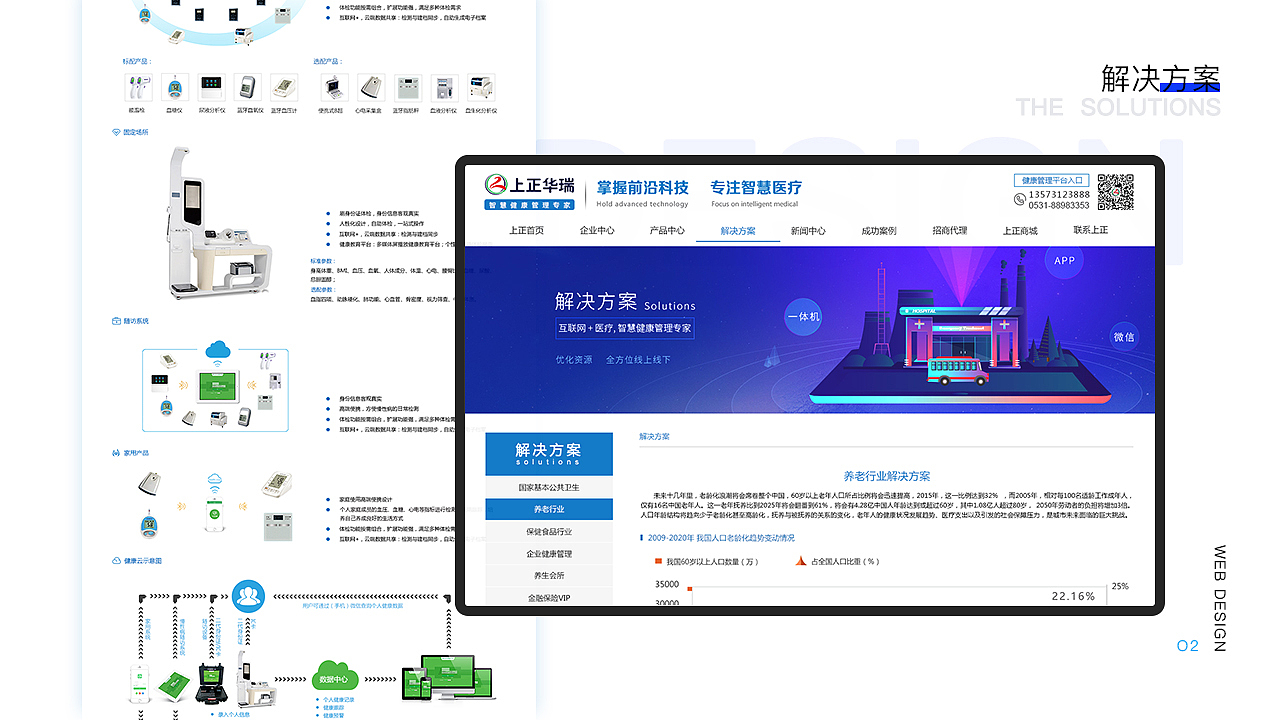
Task: Open the 上正首页 navigation item
Action: pos(526,231)
